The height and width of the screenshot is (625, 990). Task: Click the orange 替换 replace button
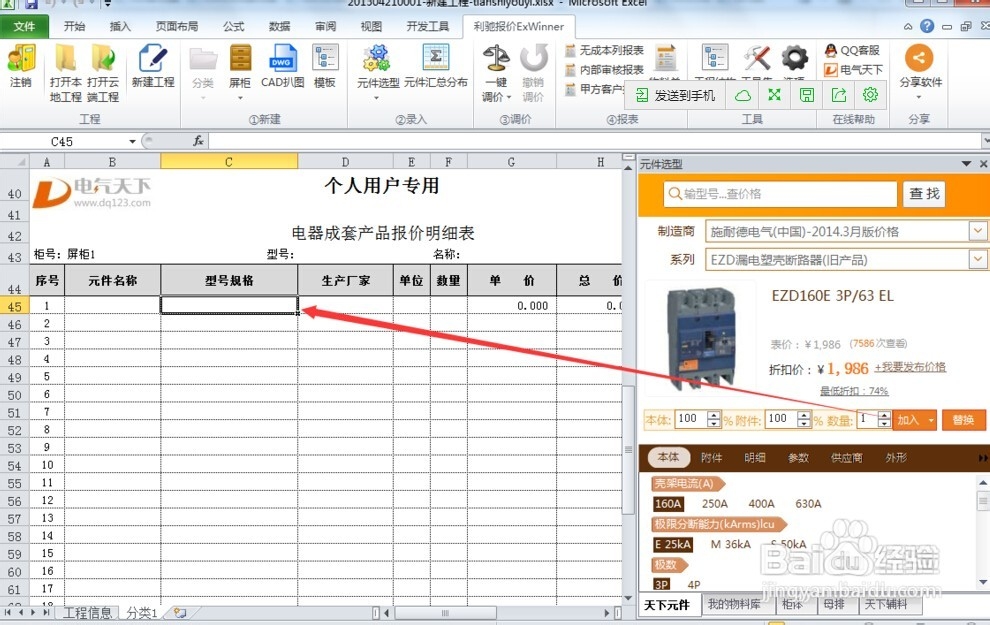(963, 420)
